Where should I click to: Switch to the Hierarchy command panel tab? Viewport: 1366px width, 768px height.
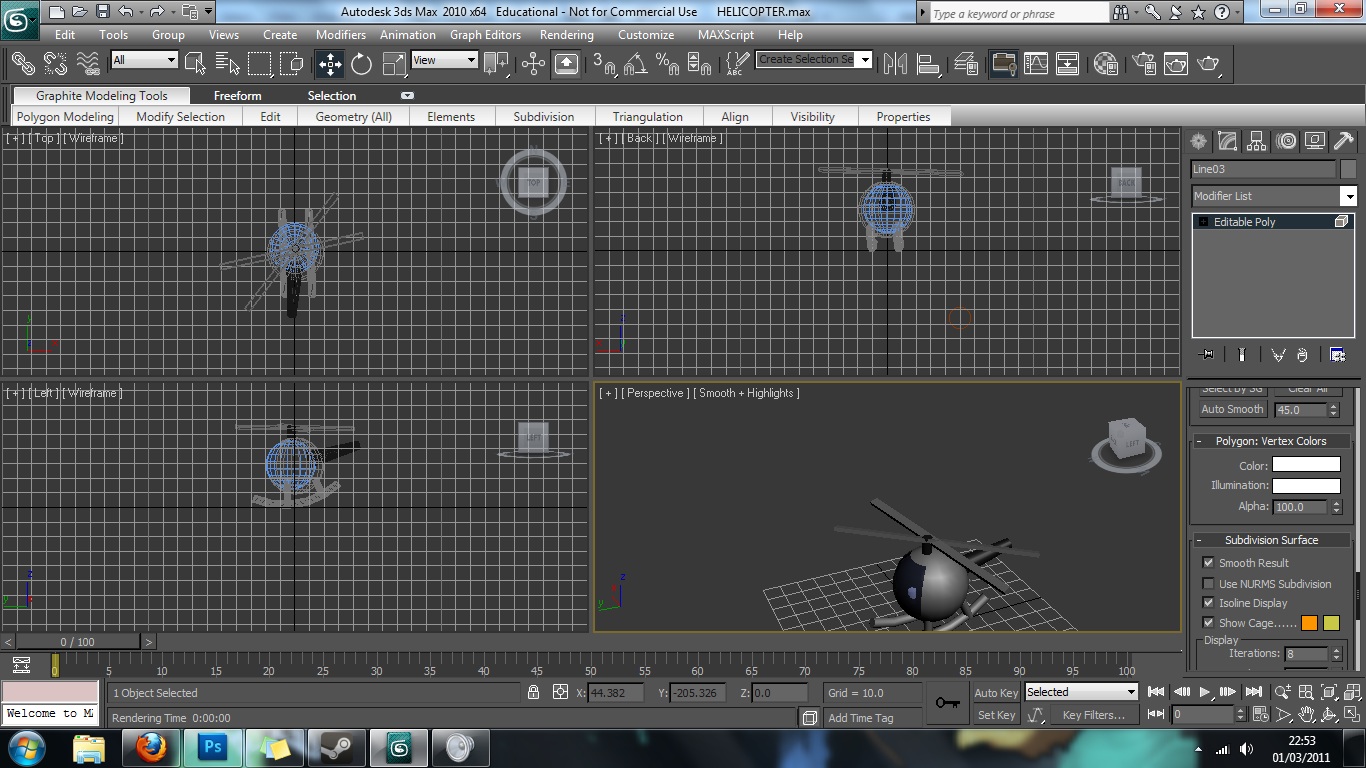[1257, 141]
